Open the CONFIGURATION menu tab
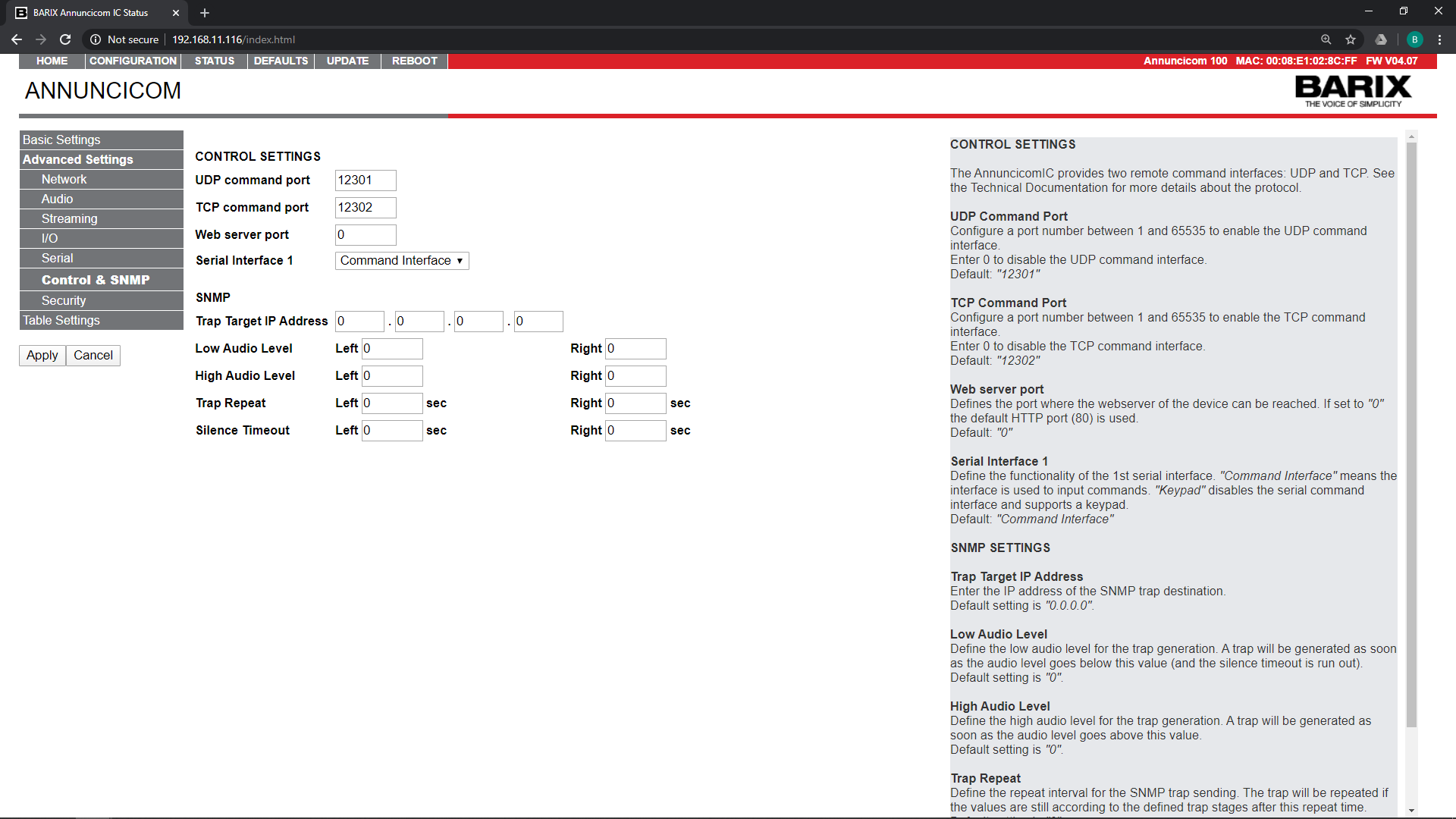The height and width of the screenshot is (819, 1456). click(133, 61)
